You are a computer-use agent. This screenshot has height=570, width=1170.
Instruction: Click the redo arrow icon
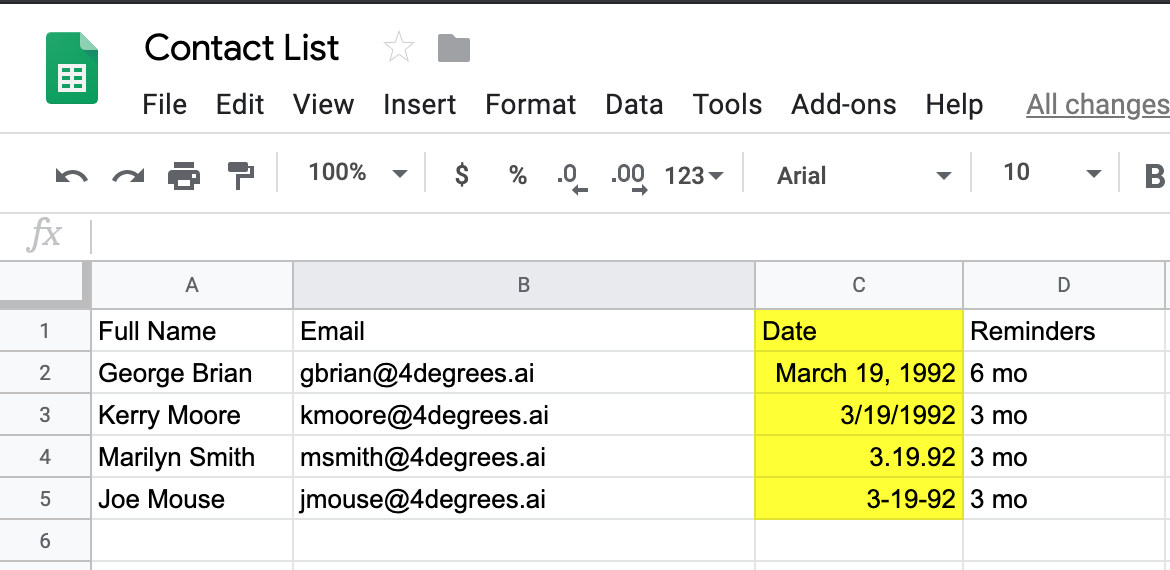pos(128,176)
